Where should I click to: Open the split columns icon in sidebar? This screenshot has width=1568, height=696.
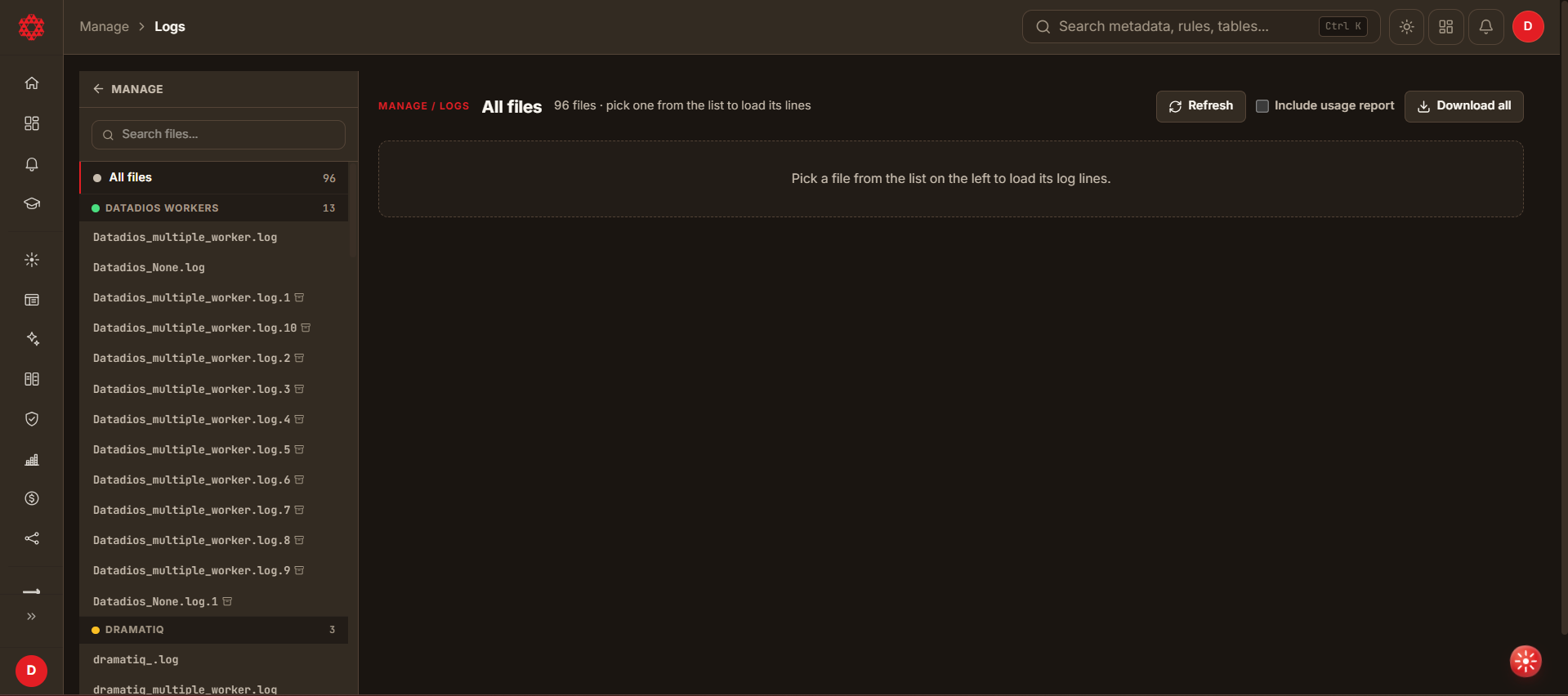(x=32, y=379)
